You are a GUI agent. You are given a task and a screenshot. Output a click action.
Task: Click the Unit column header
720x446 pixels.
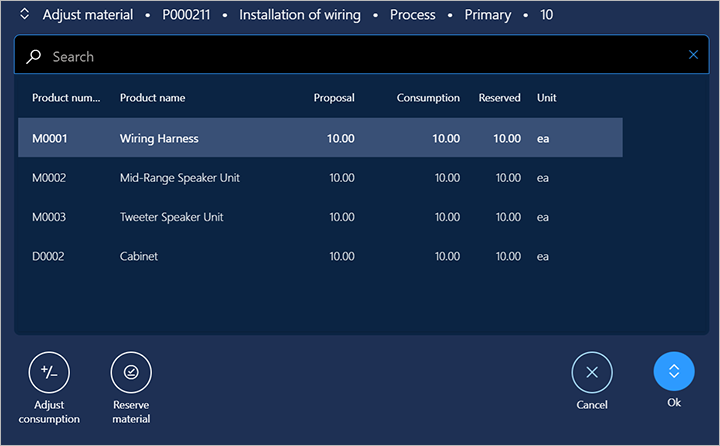click(x=546, y=98)
